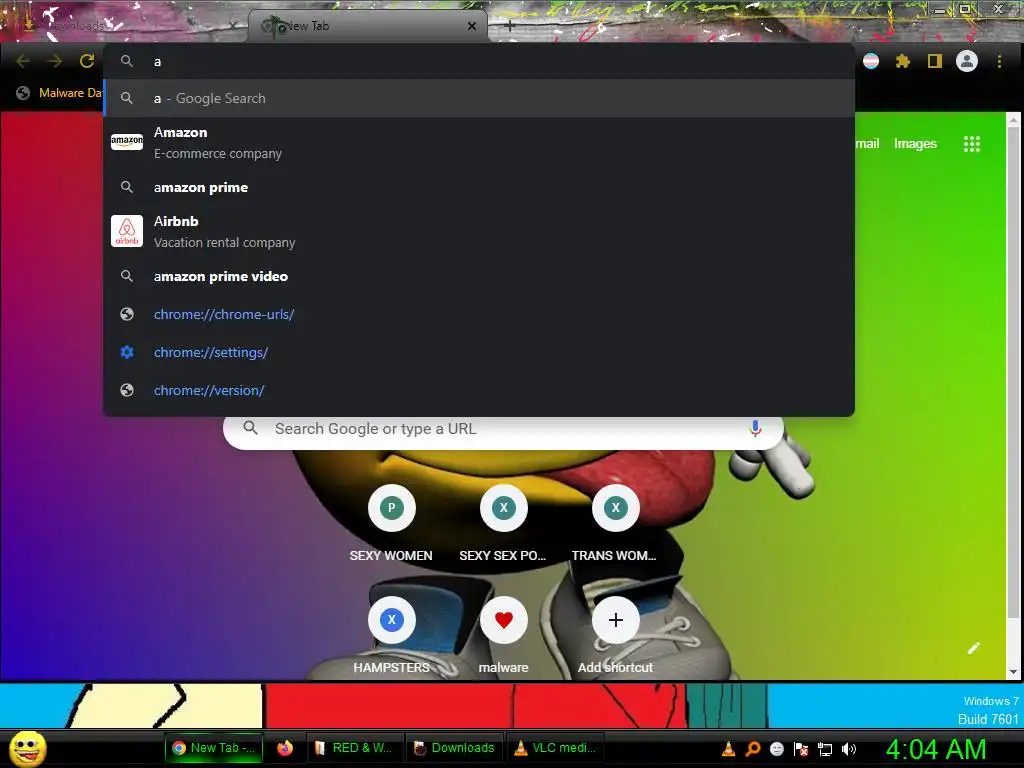Select the 'a - Google Search' suggestion
The image size is (1024, 768).
[x=479, y=98]
